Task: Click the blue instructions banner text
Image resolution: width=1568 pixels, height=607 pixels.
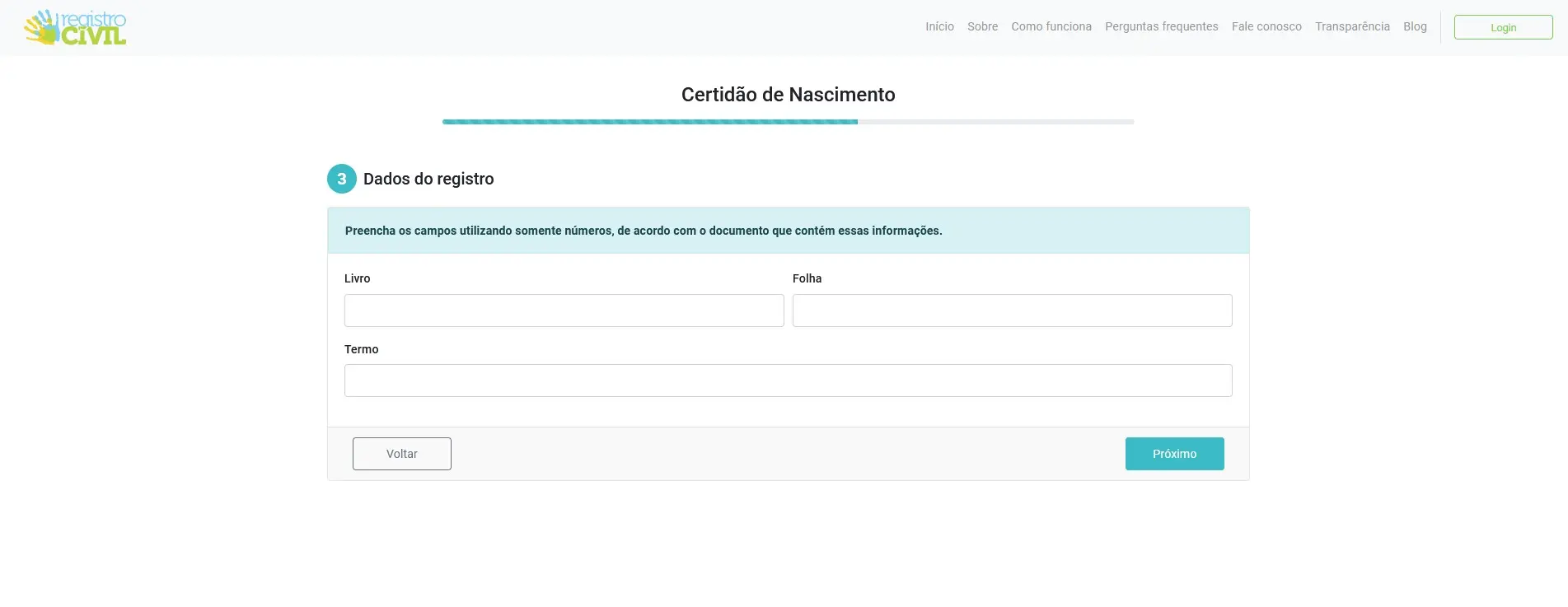Action: click(643, 231)
